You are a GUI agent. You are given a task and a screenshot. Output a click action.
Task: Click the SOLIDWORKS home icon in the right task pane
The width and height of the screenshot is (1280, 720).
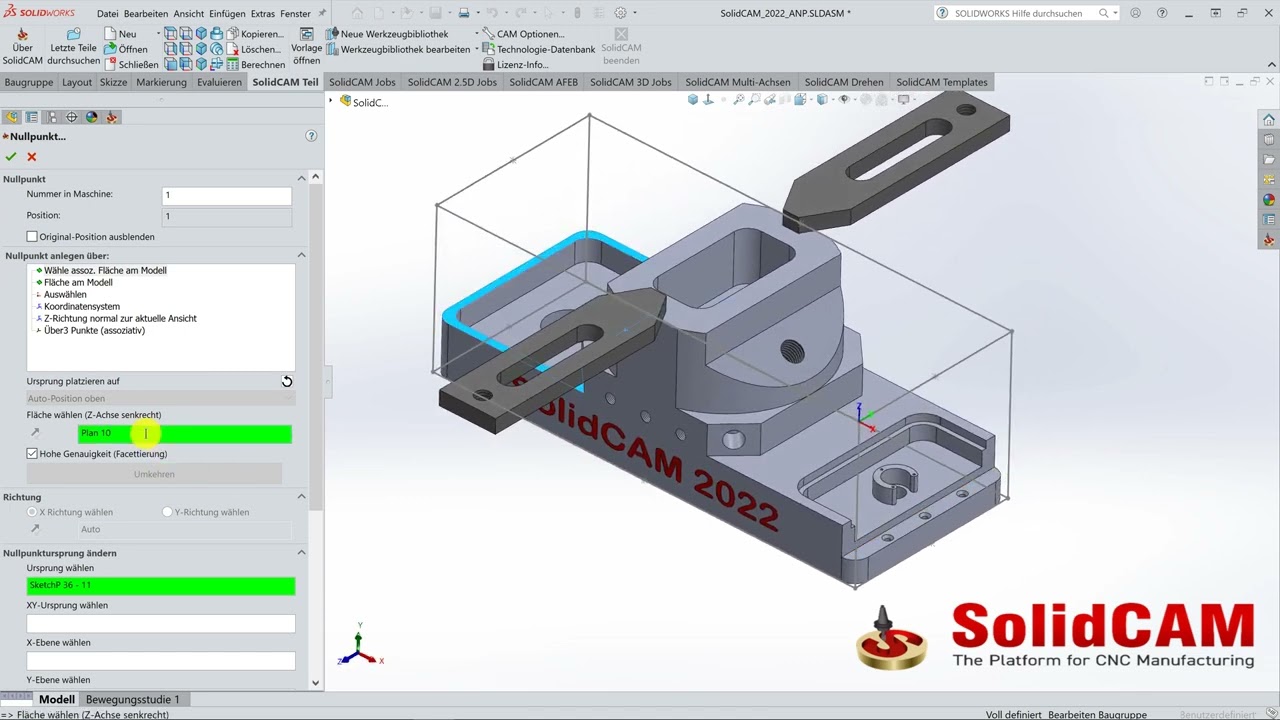click(1269, 120)
